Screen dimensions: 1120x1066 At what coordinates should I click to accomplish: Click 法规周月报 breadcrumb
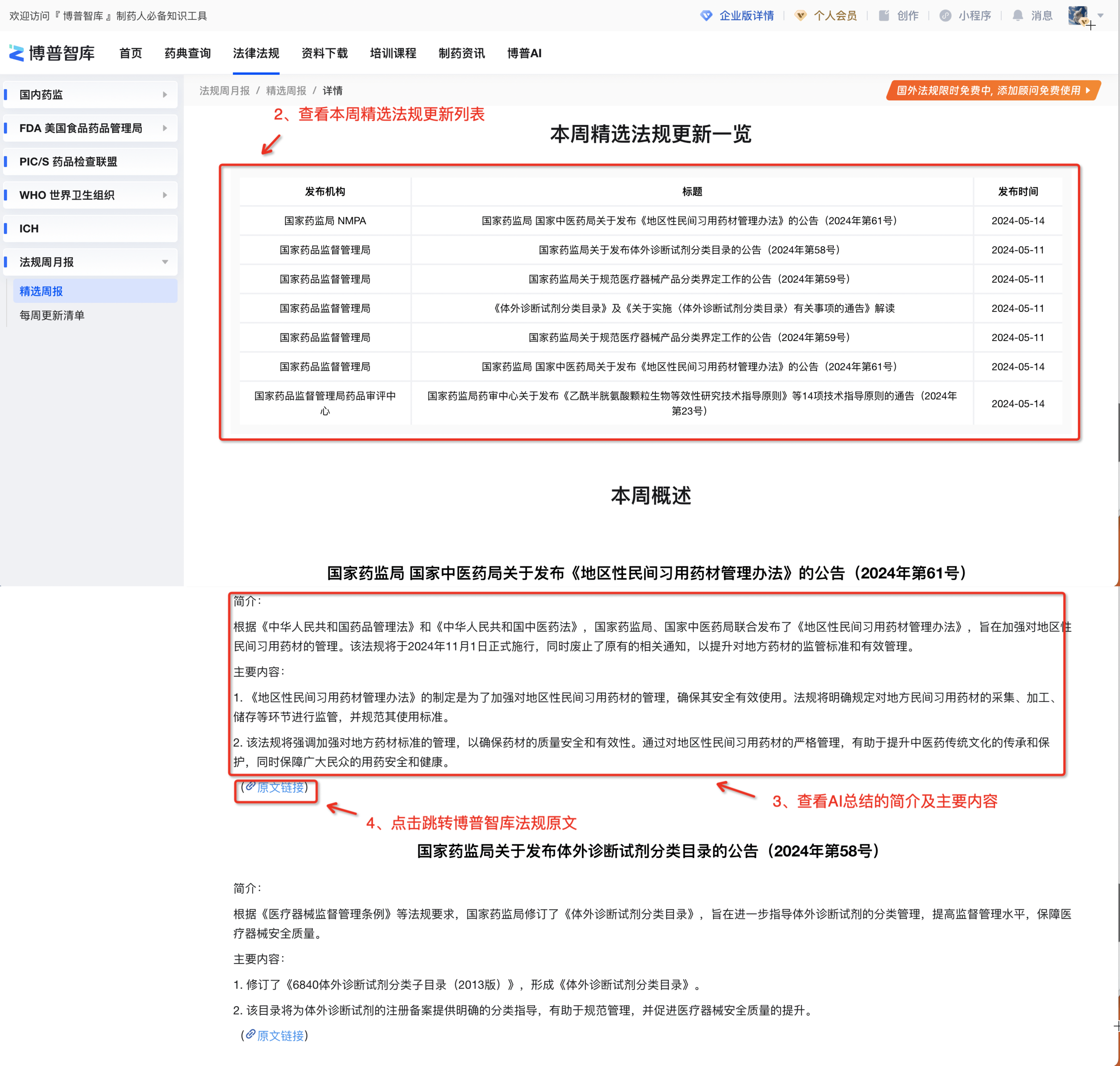click(x=225, y=90)
